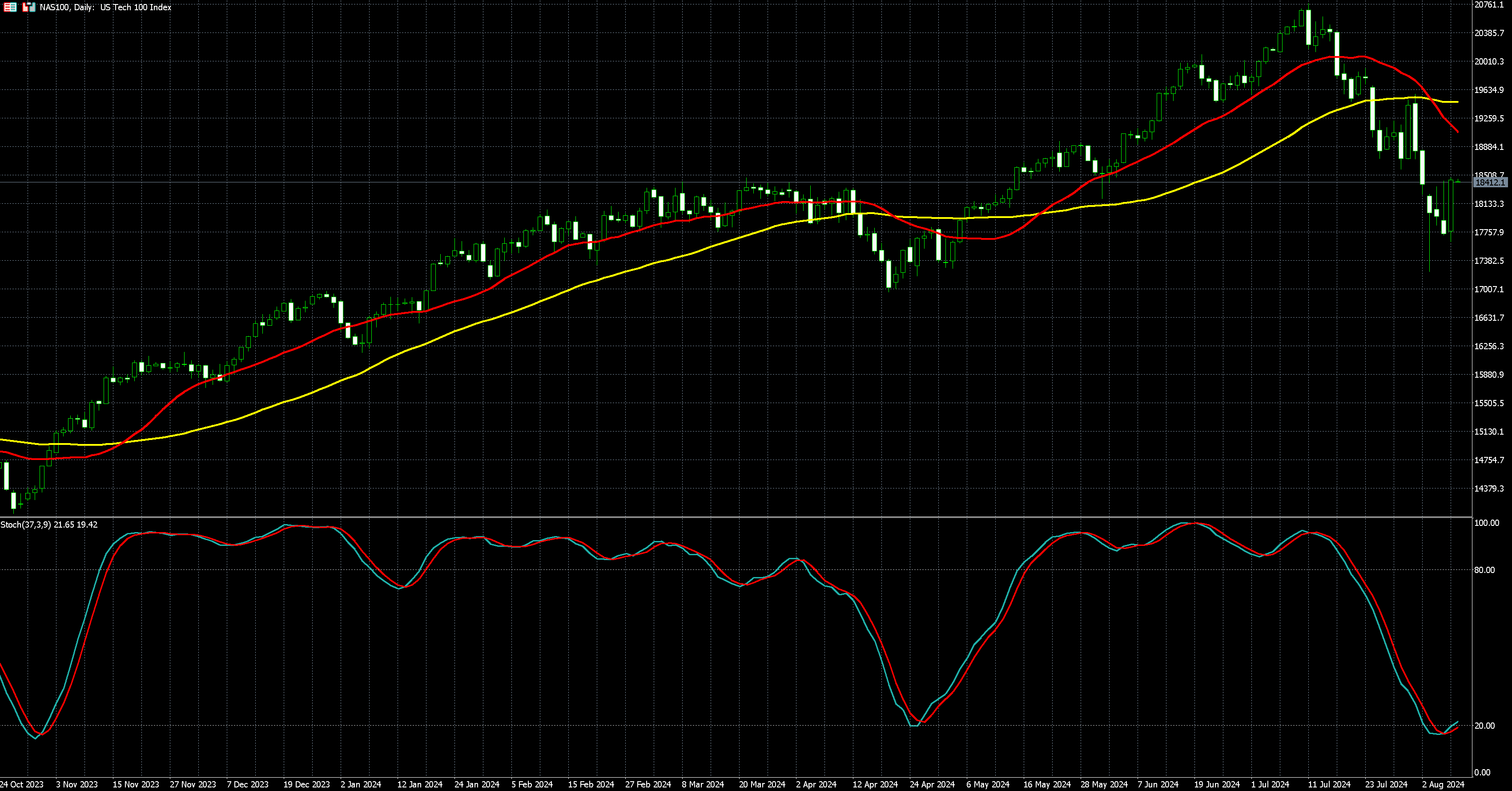Select the 20.00 stochastic level label
This screenshot has width=1512, height=791.
pos(1484,726)
